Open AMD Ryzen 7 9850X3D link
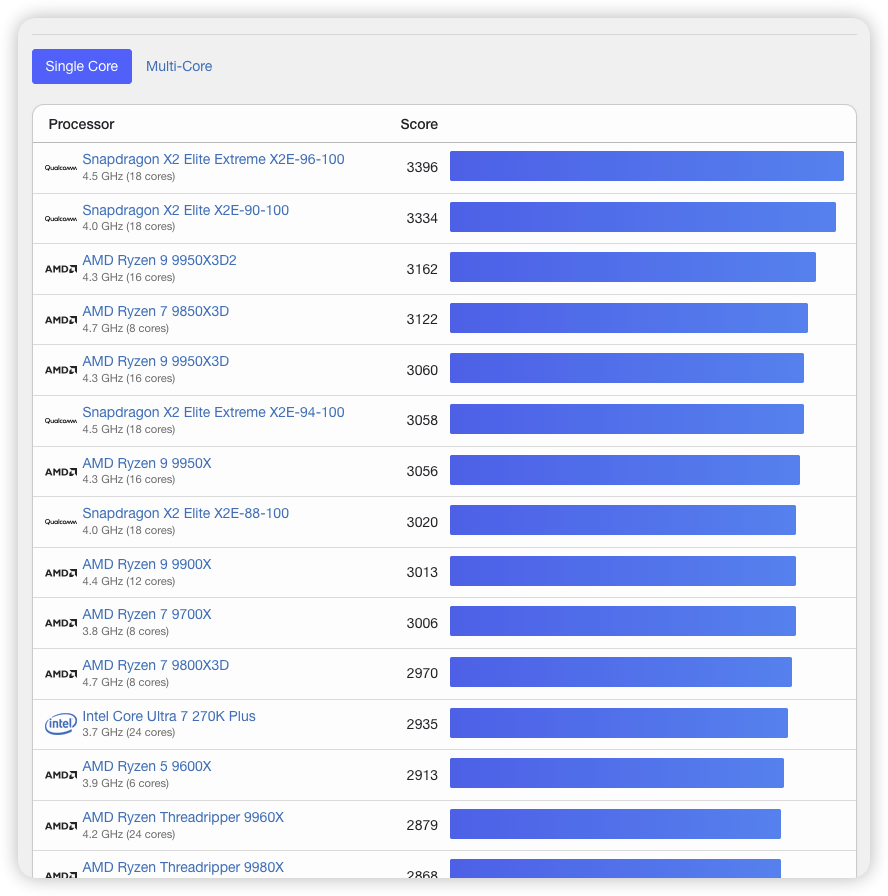The image size is (888, 896). [x=155, y=311]
